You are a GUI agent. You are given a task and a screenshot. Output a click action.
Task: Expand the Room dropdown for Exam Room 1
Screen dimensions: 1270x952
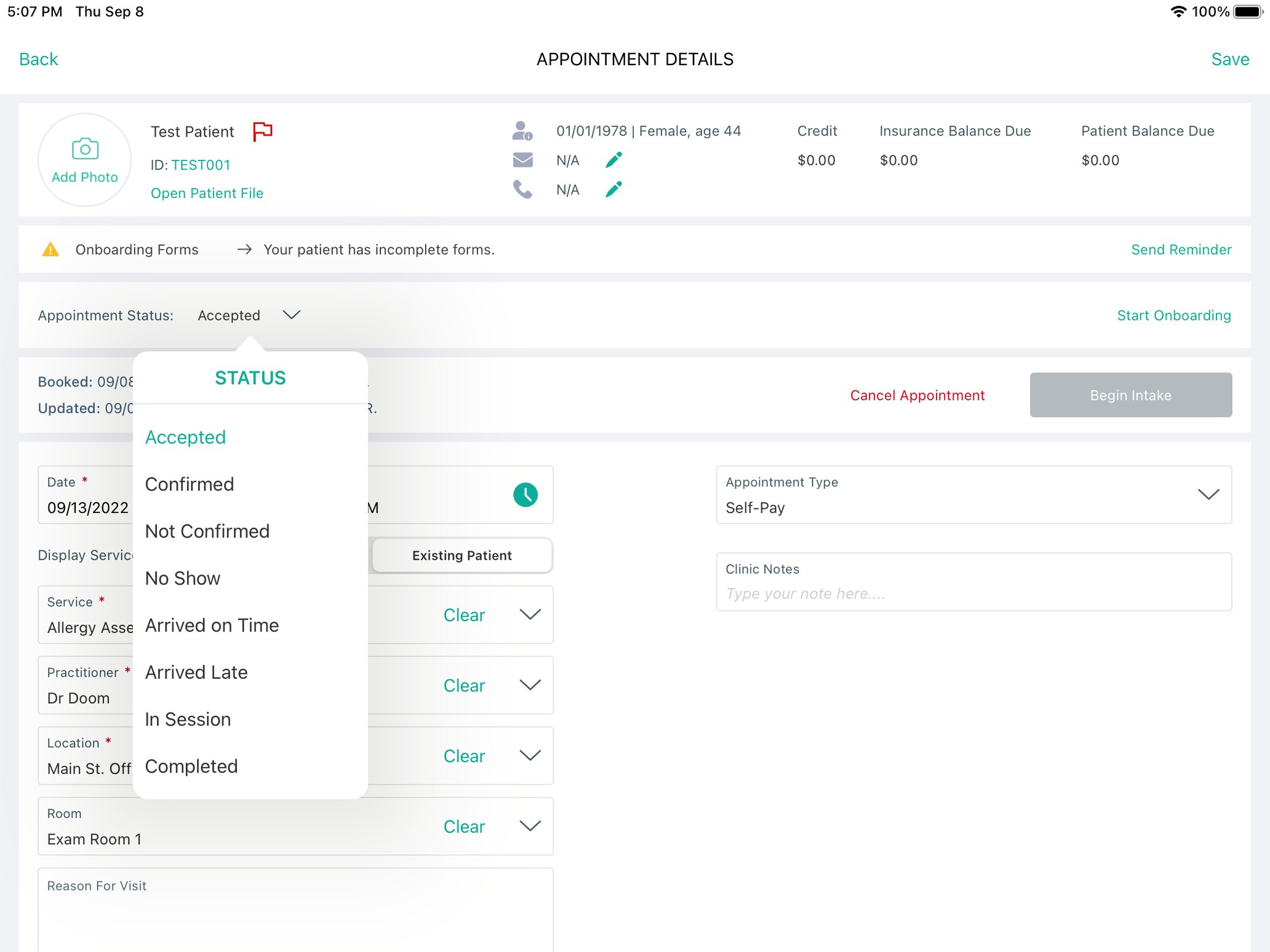(530, 826)
